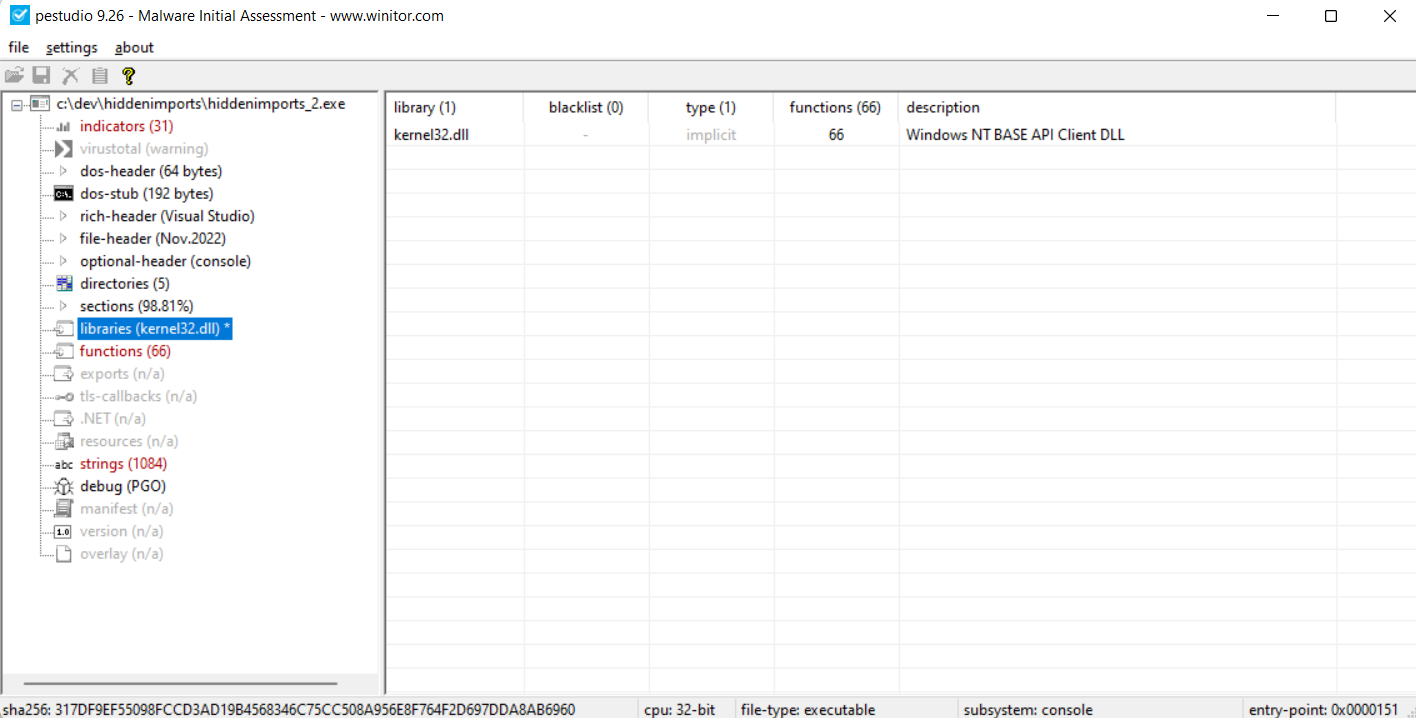Click the libraries node icon

coord(63,329)
